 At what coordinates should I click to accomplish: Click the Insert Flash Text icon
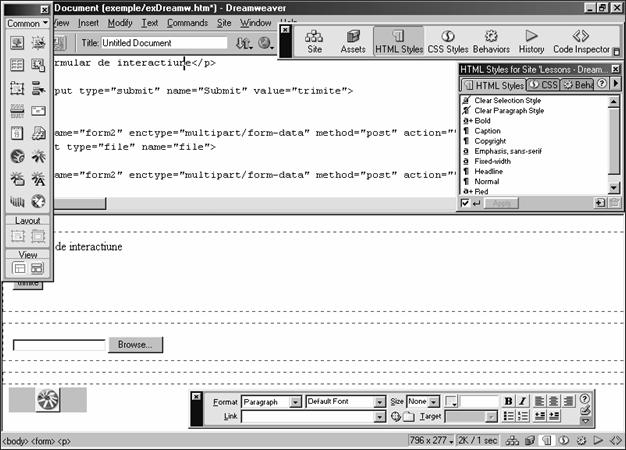38,179
